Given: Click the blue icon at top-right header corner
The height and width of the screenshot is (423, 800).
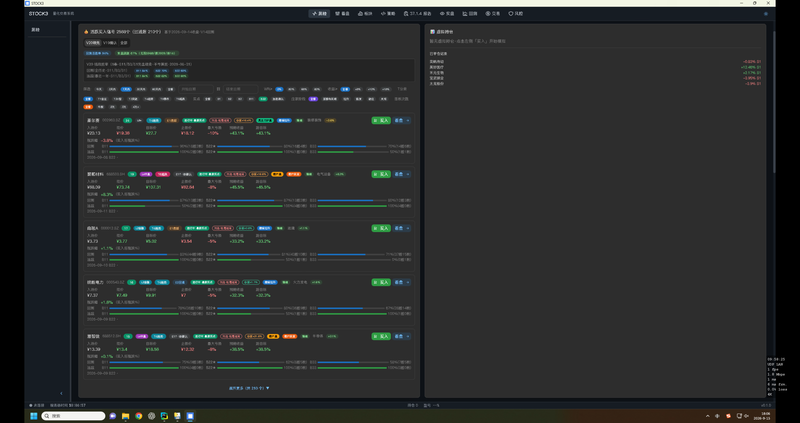Looking at the screenshot, I should pyautogui.click(x=766, y=14).
